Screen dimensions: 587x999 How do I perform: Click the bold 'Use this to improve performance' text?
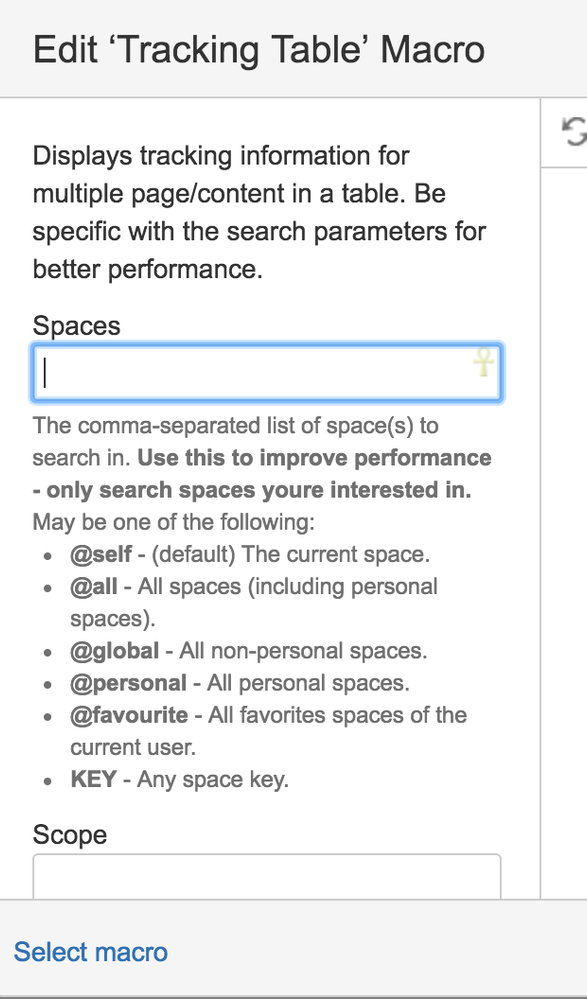(x=314, y=458)
